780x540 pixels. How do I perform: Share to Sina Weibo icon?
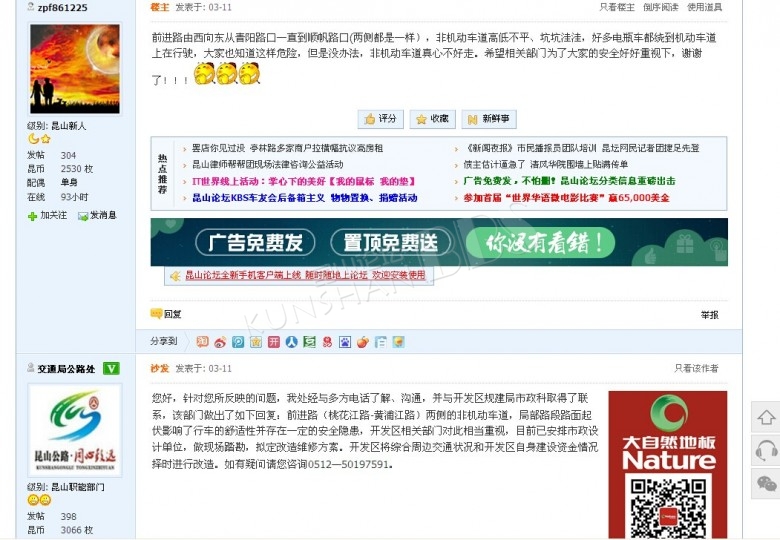click(219, 342)
